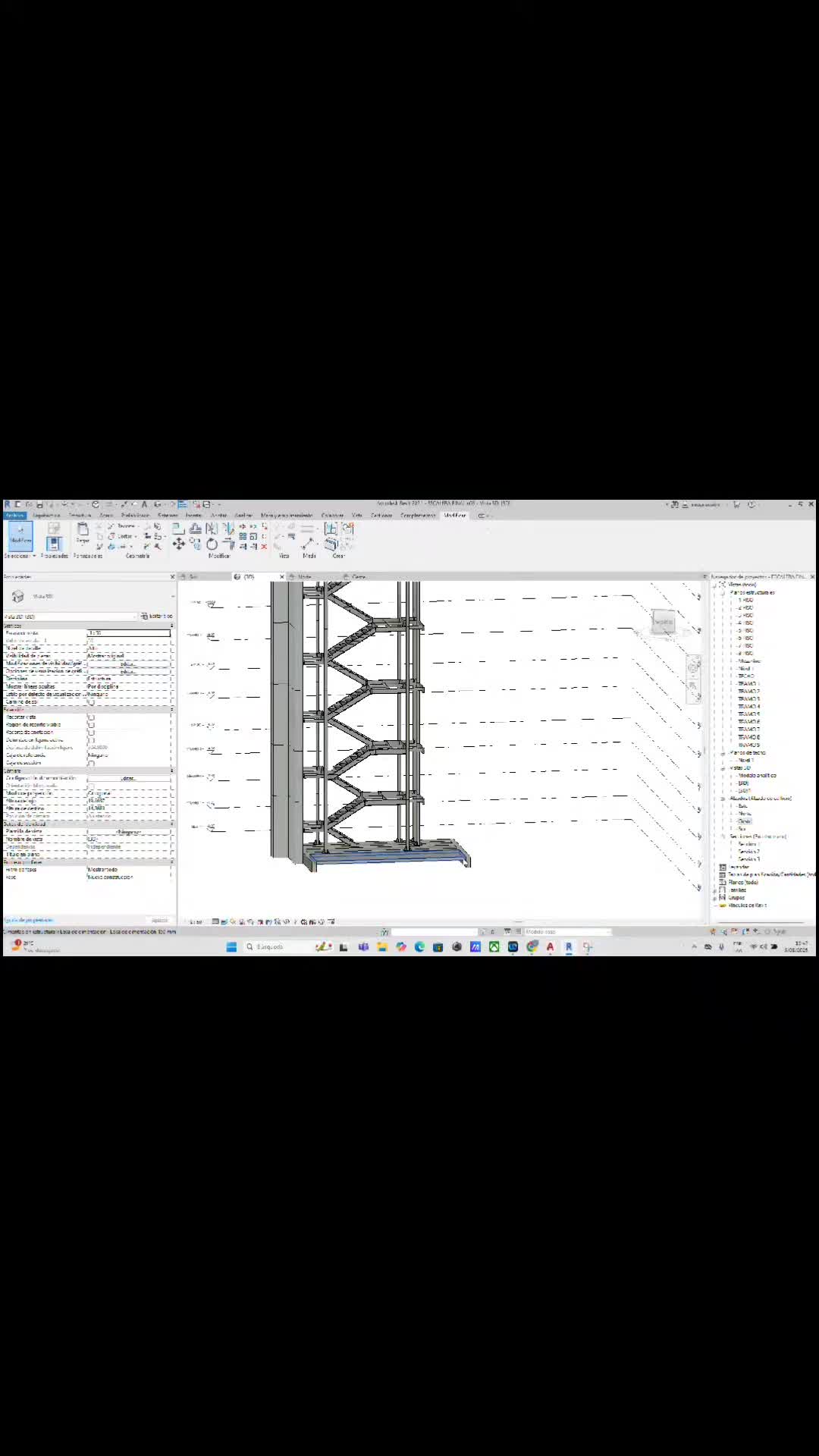Click the ViewCube in 3D view
This screenshot has height=1456, width=819.
pyautogui.click(x=664, y=623)
